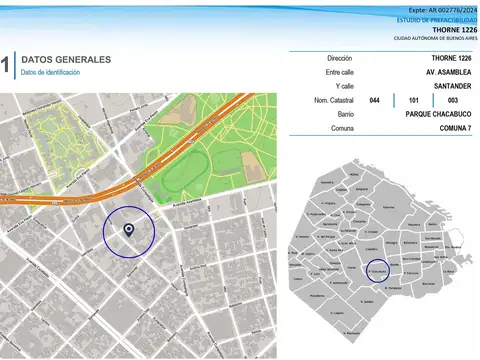Click the 'Flores' district on the Buenos Aires map
The height and width of the screenshot is (360, 480).
click(351, 268)
